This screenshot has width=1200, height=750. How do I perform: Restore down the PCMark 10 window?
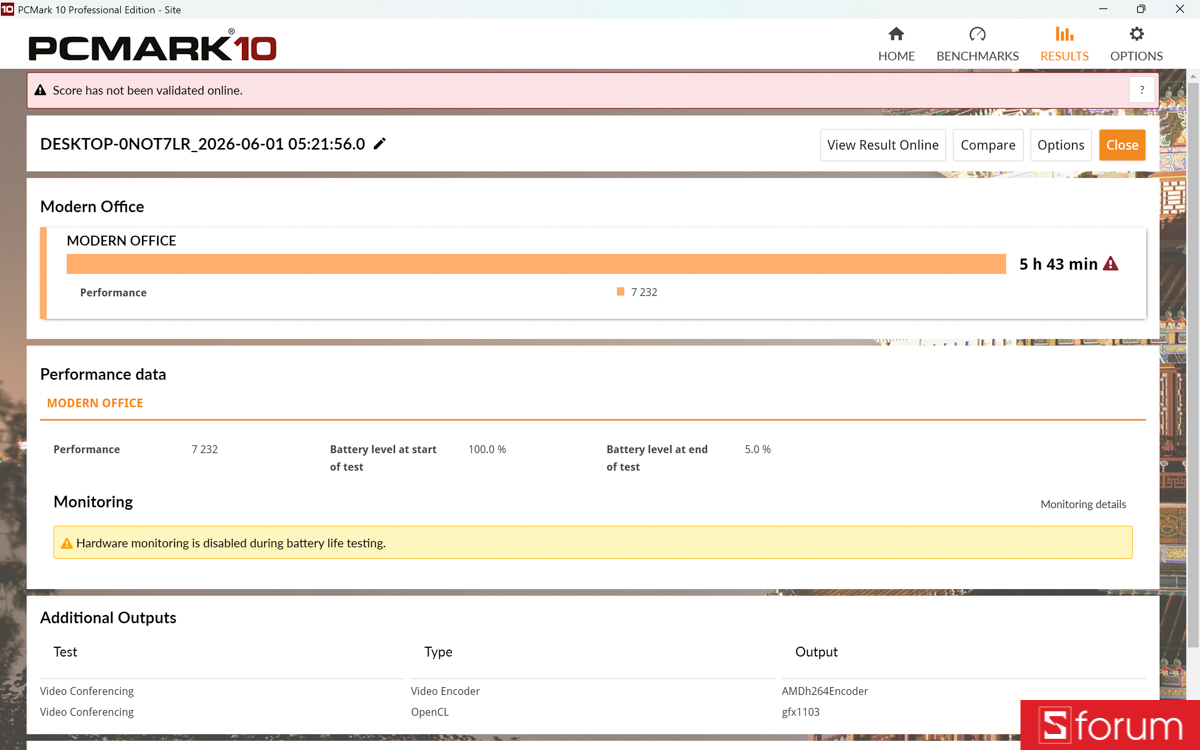coord(1141,9)
